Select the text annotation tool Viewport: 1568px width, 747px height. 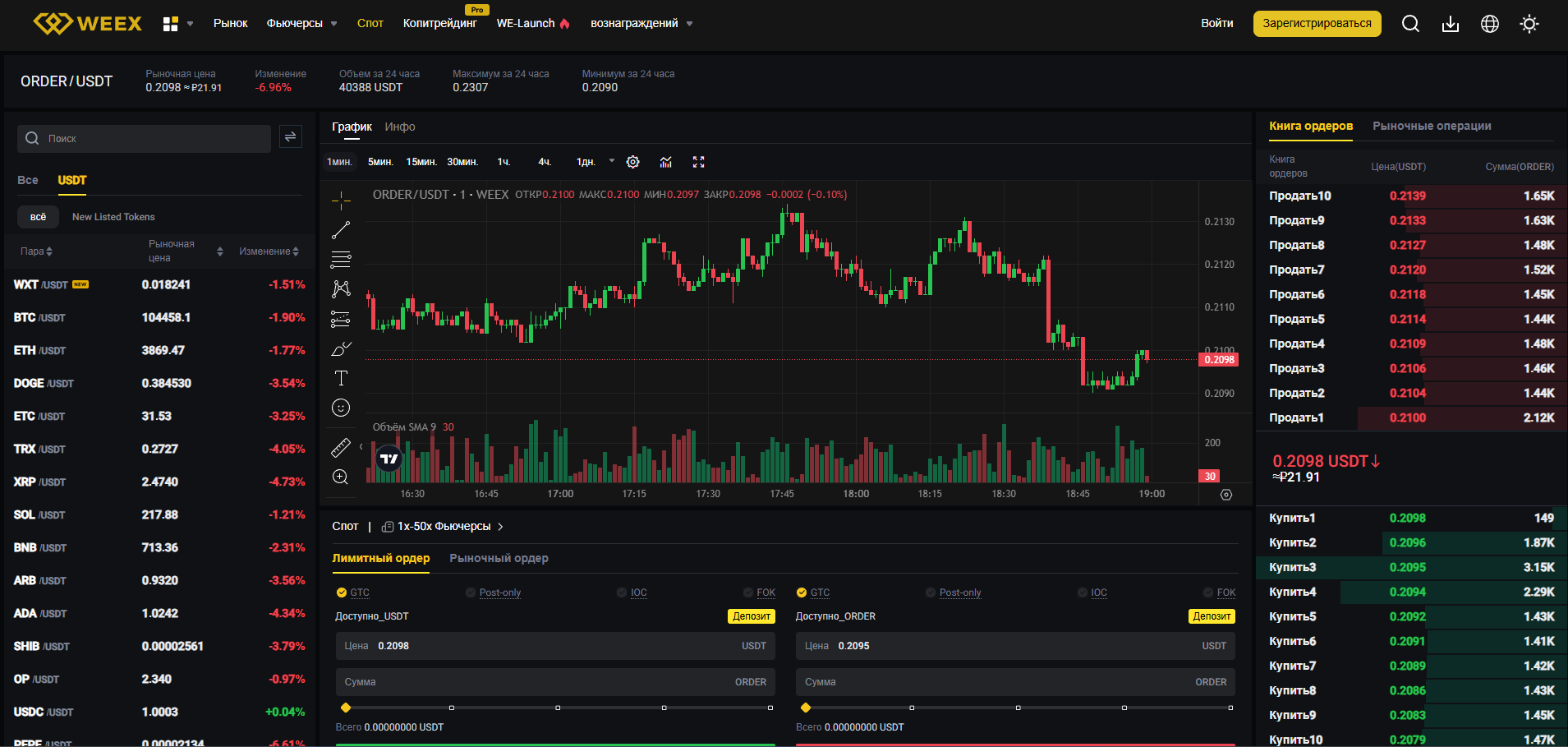click(341, 378)
